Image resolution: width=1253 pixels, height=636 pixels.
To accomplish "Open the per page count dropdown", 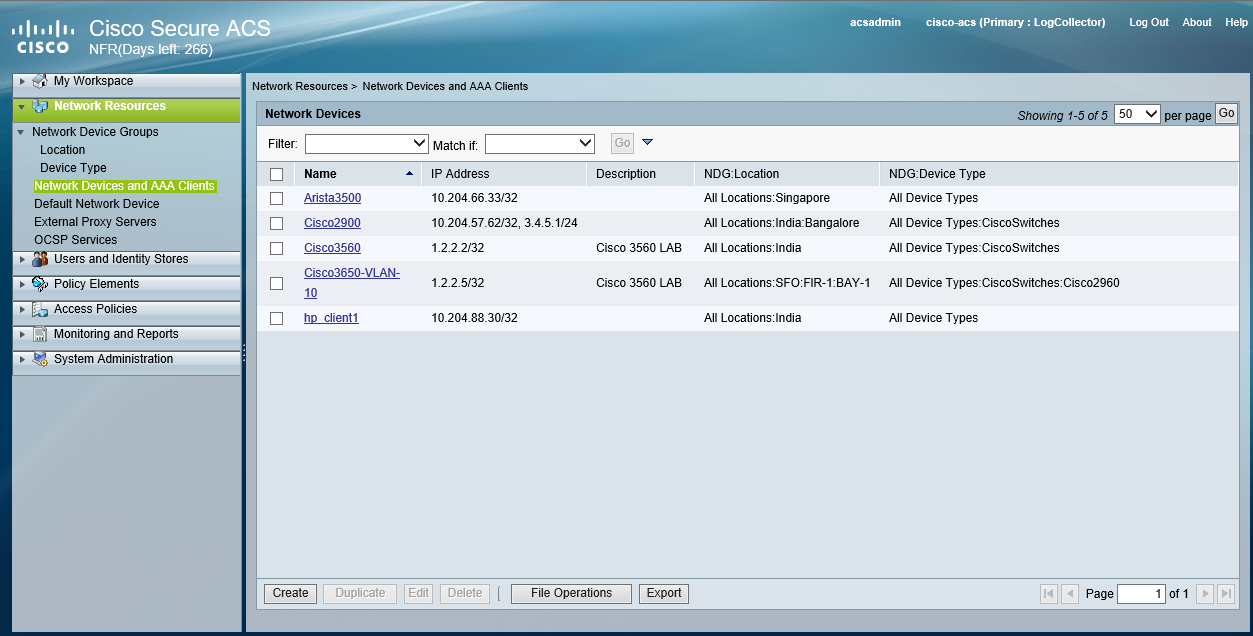I will tap(1137, 114).
